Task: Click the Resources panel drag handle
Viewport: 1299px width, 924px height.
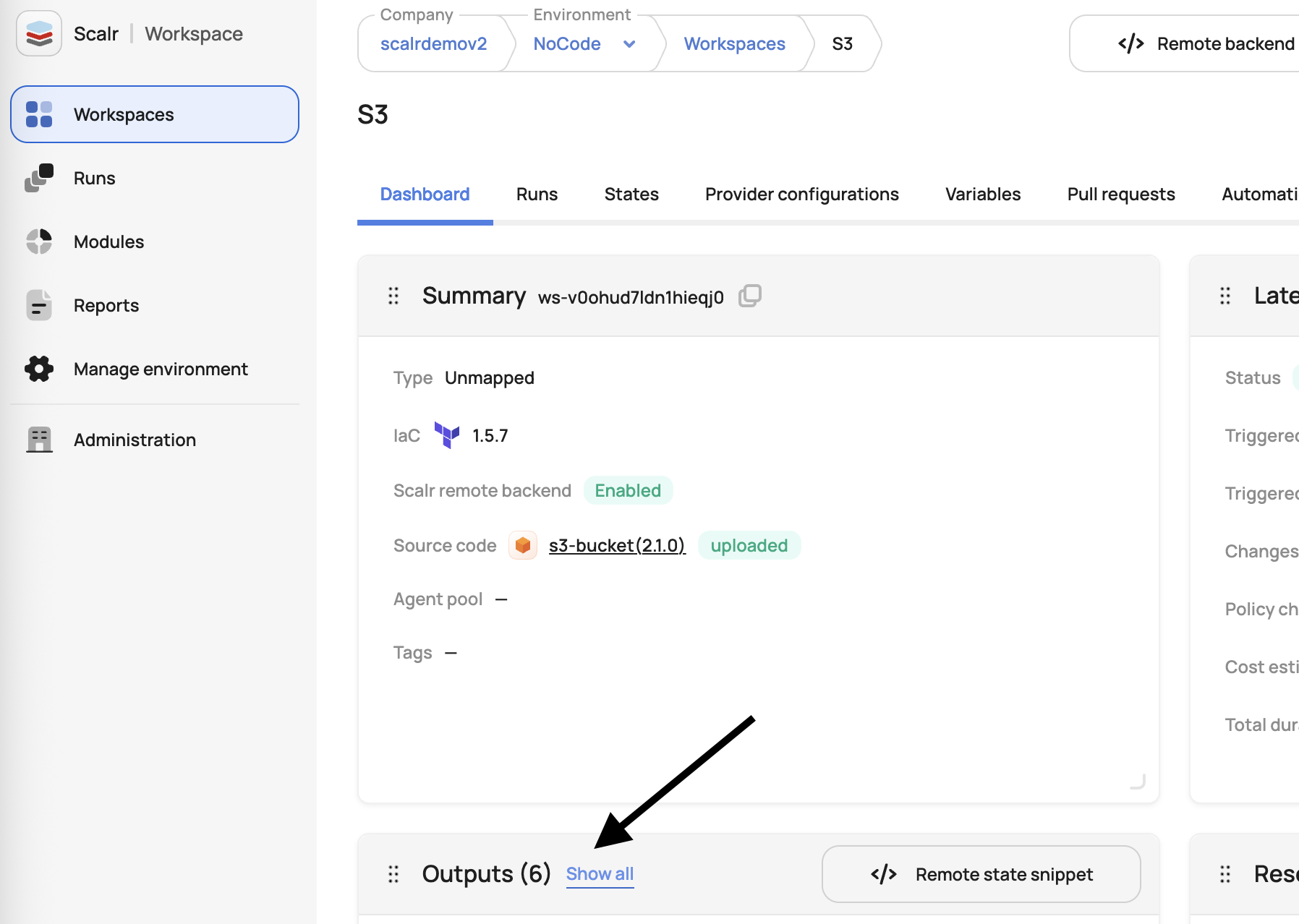Action: (1225, 874)
